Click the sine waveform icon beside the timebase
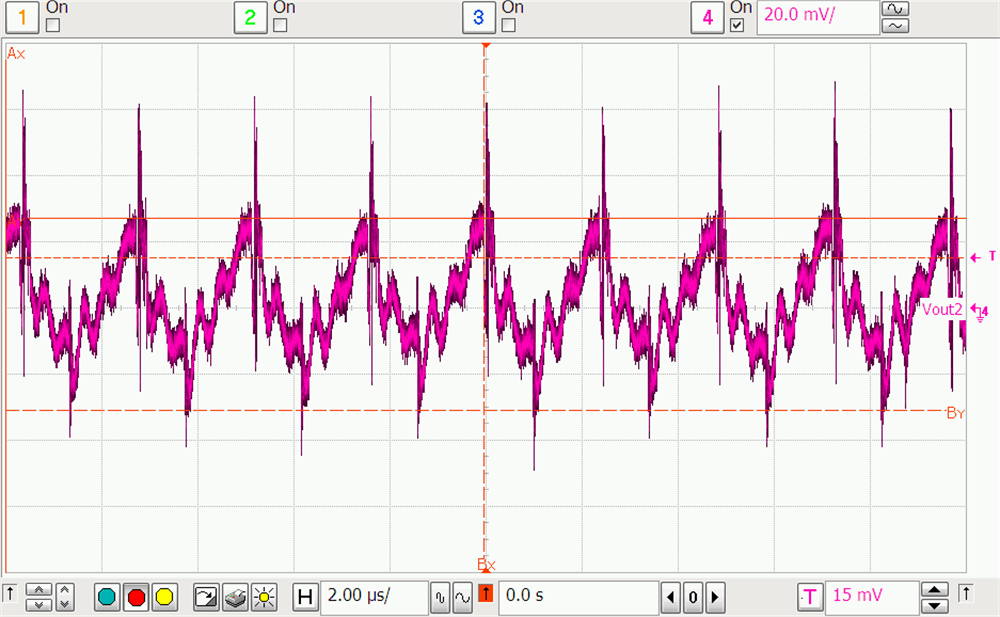The image size is (1000, 617). coord(461,597)
